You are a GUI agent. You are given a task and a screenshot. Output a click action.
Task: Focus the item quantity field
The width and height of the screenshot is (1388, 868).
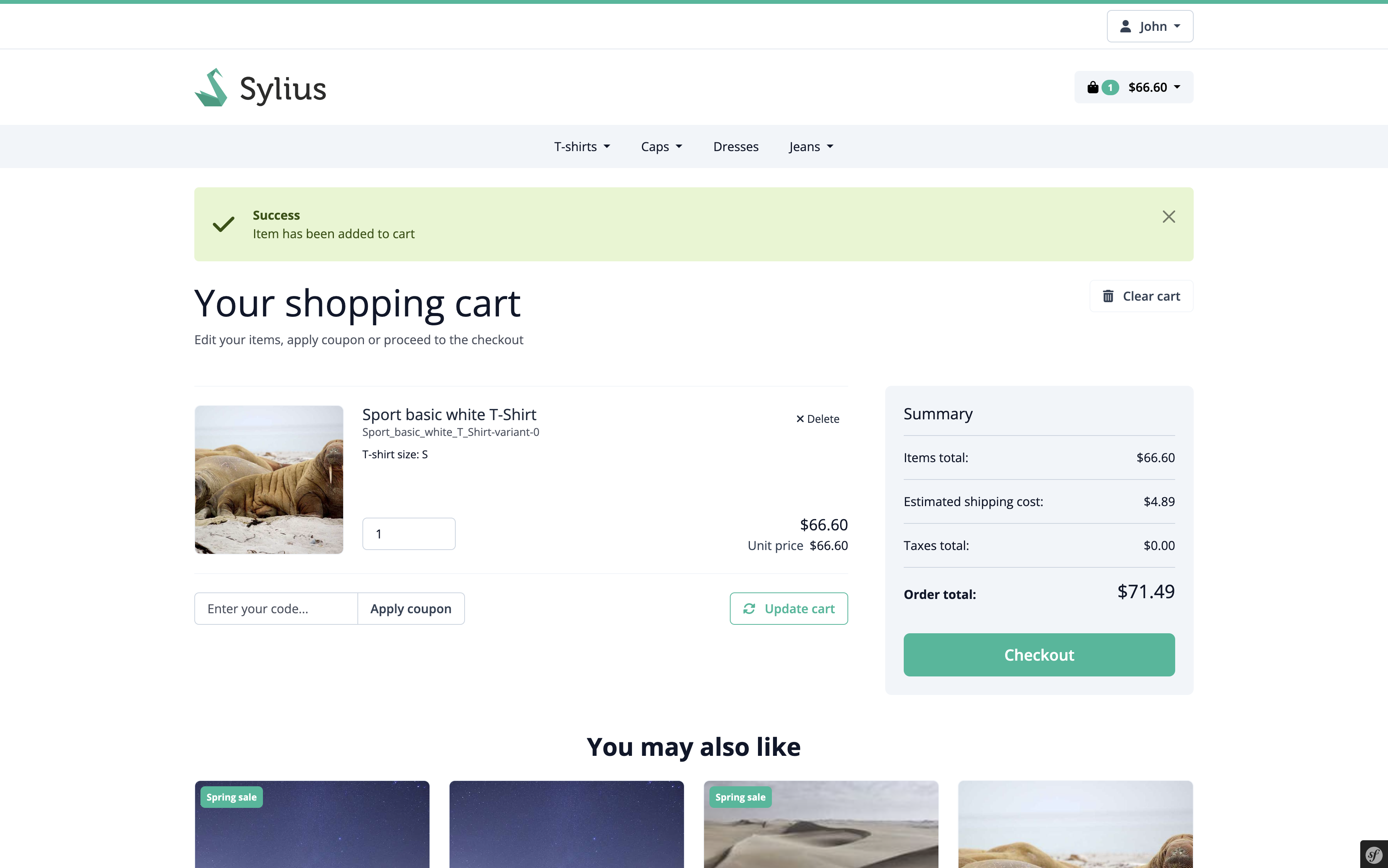pos(408,534)
